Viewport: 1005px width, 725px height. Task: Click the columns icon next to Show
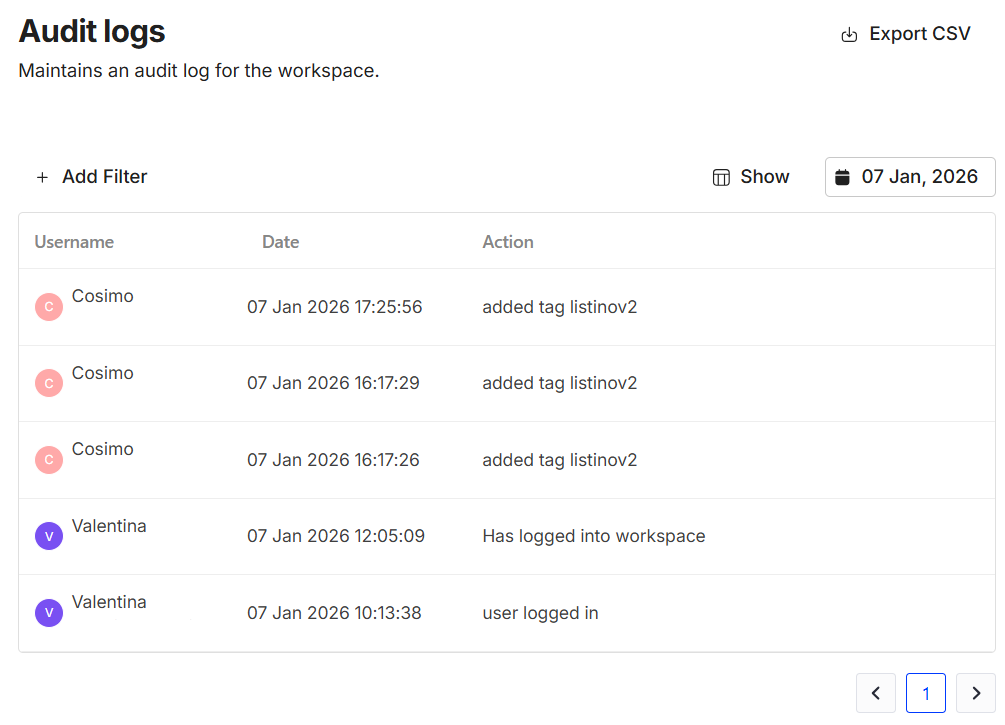click(721, 177)
